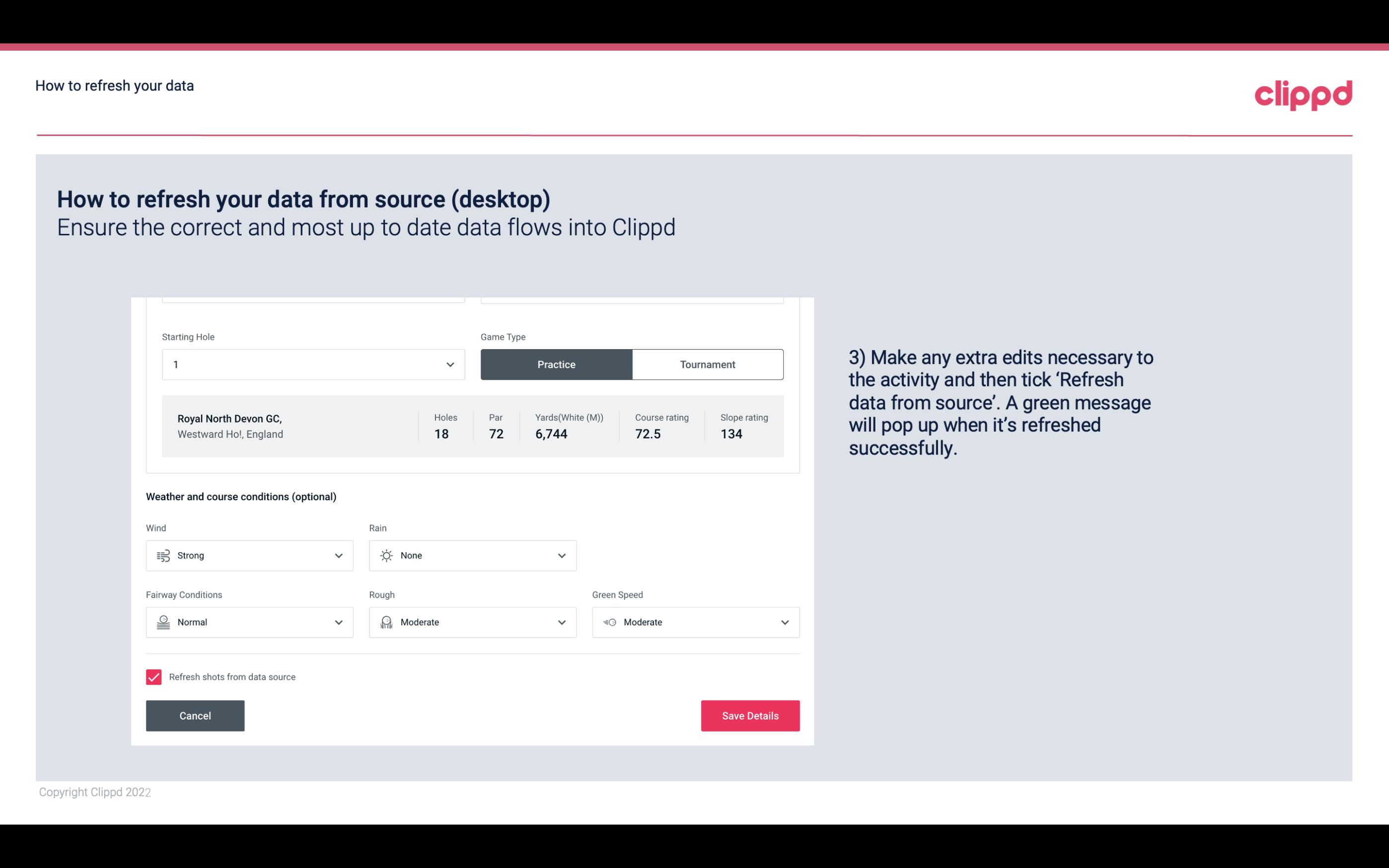This screenshot has height=868, width=1389.
Task: Enable Refresh shots from data source checkbox
Action: tap(154, 677)
